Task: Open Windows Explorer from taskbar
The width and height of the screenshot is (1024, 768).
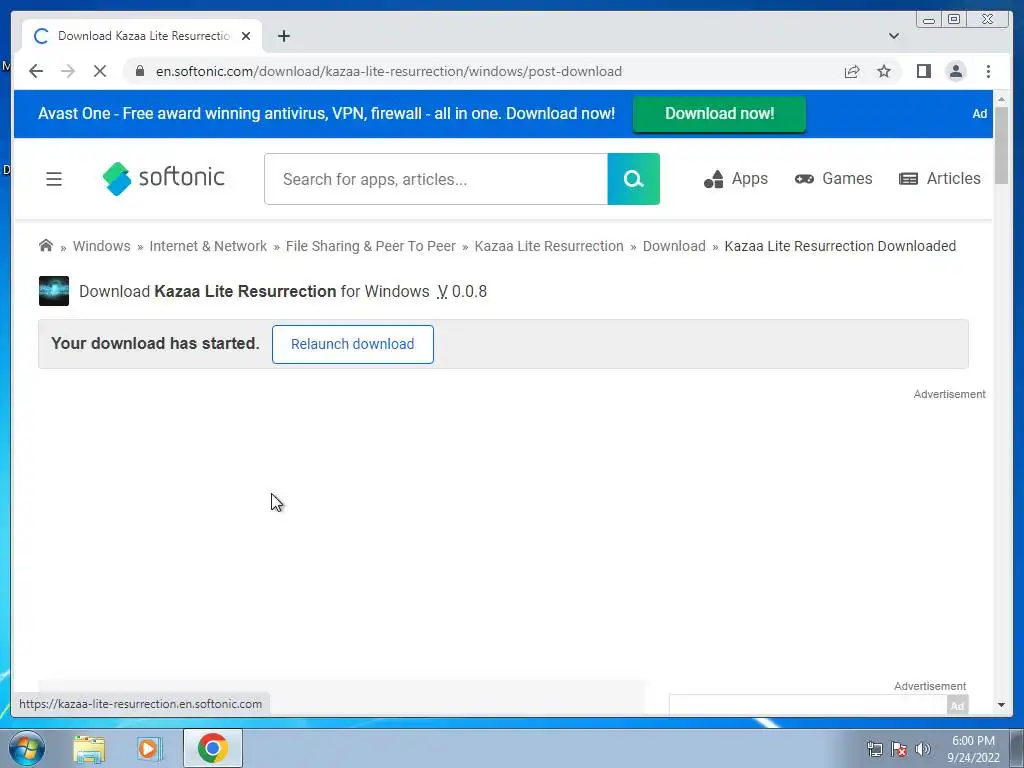Action: click(x=89, y=749)
